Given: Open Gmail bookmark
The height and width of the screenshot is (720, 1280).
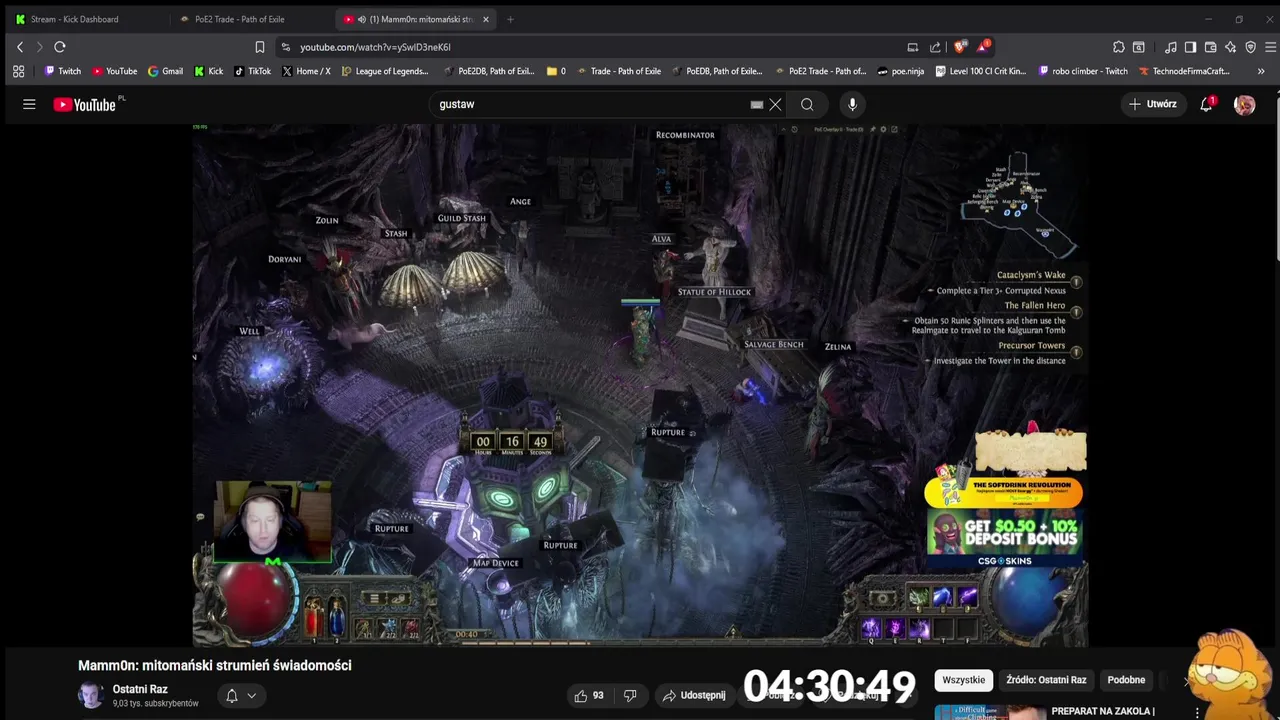Looking at the screenshot, I should click(x=165, y=71).
